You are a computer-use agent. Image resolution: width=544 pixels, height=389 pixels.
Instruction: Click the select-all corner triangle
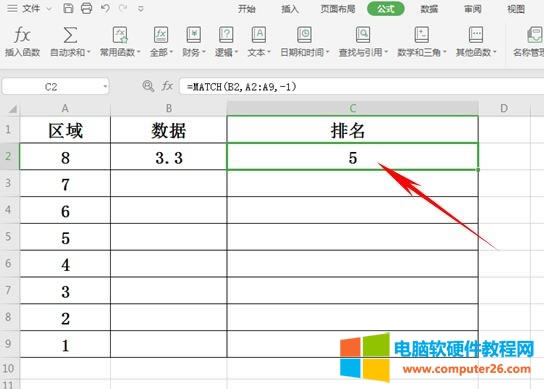click(12, 109)
